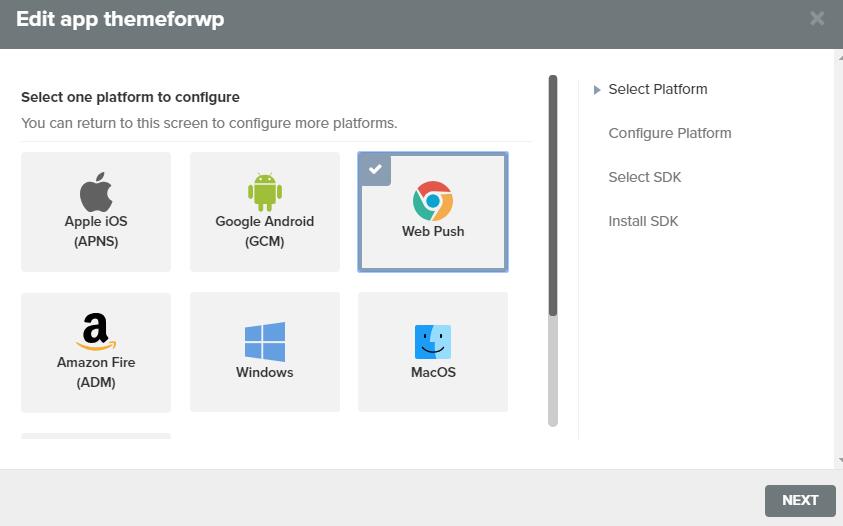Image resolution: width=843 pixels, height=526 pixels.
Task: Click the dialog's outer scrollbar down arrow
Action: pyautogui.click(x=838, y=461)
